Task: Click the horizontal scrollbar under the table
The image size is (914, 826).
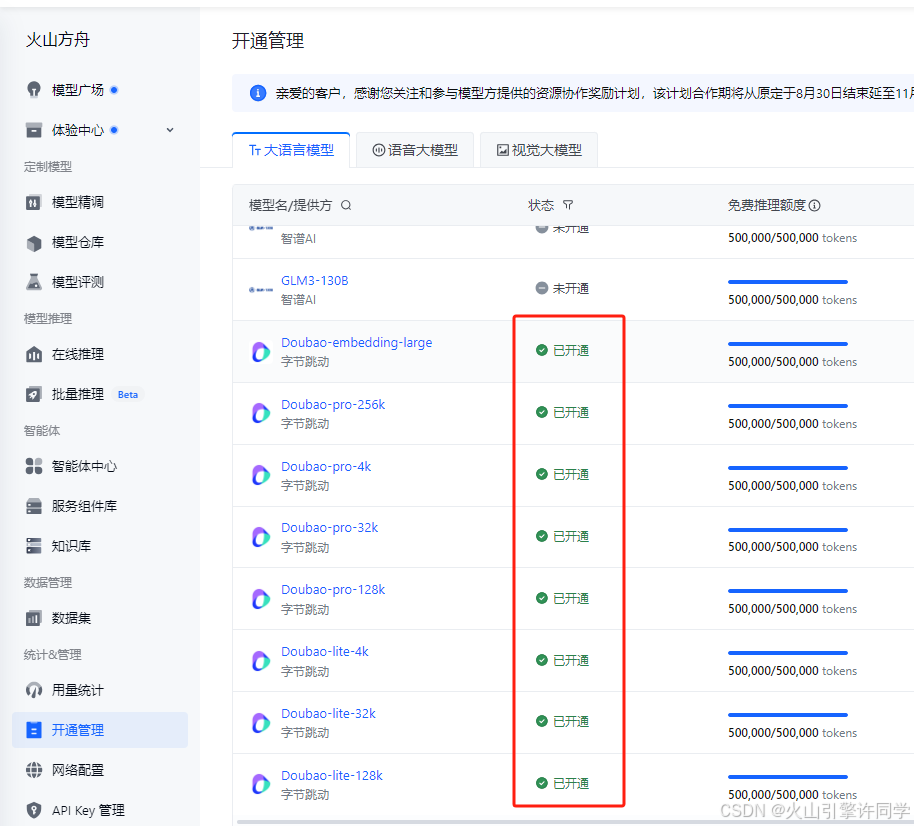Action: 575,822
